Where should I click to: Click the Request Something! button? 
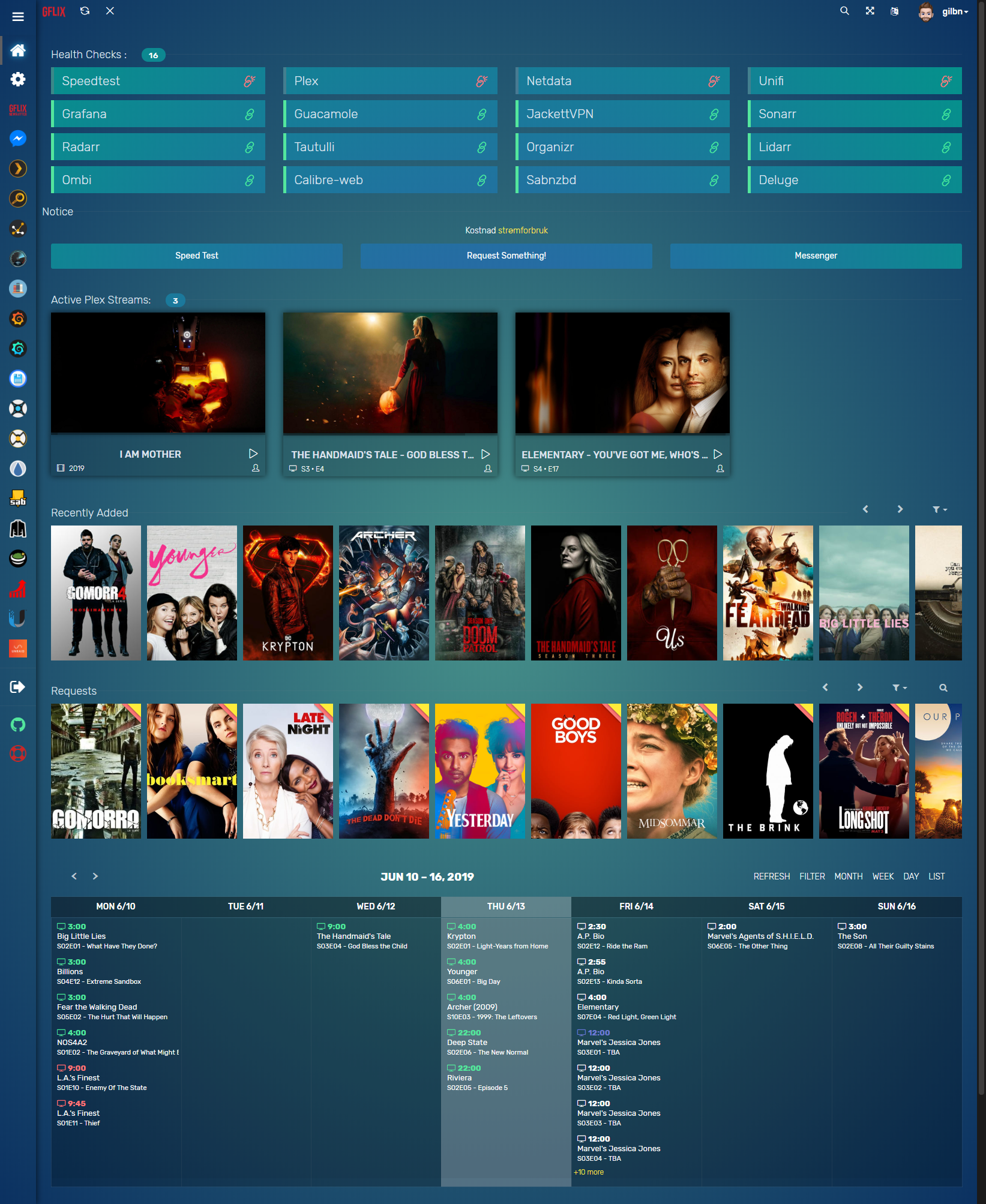tap(506, 256)
